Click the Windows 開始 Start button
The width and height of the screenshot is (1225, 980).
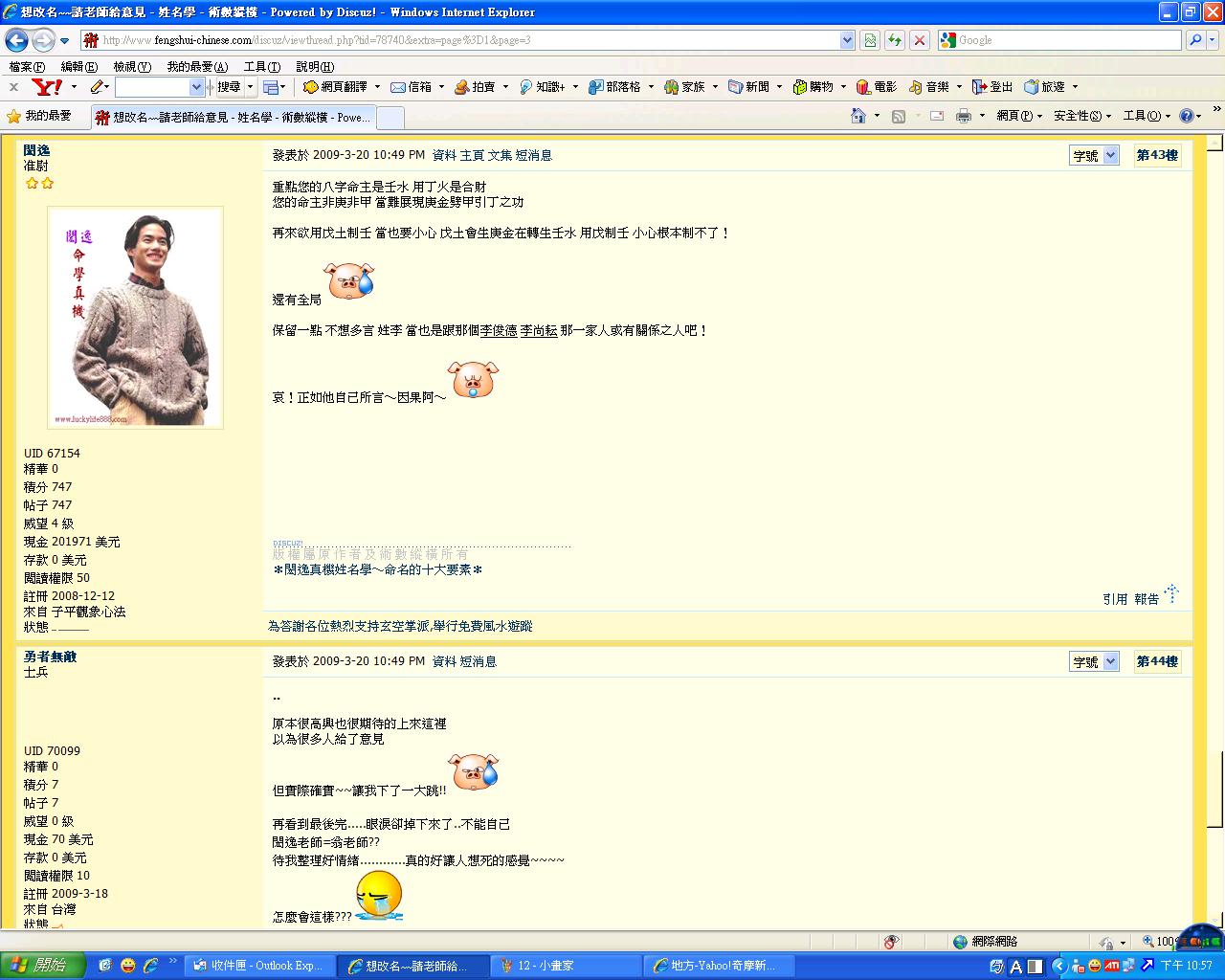tap(43, 966)
